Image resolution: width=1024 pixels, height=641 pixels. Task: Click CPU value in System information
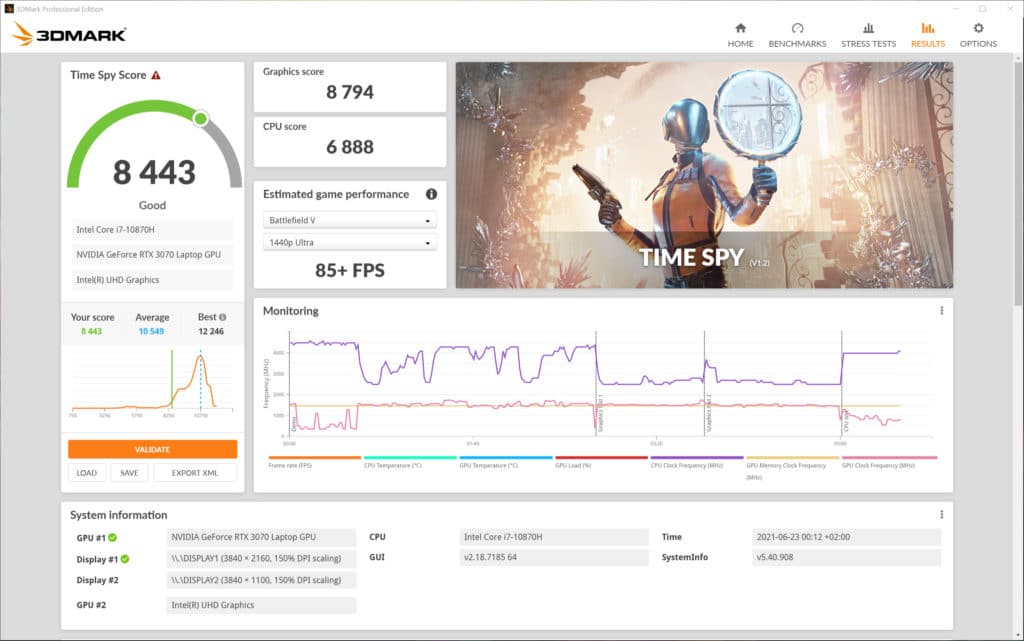pos(554,537)
